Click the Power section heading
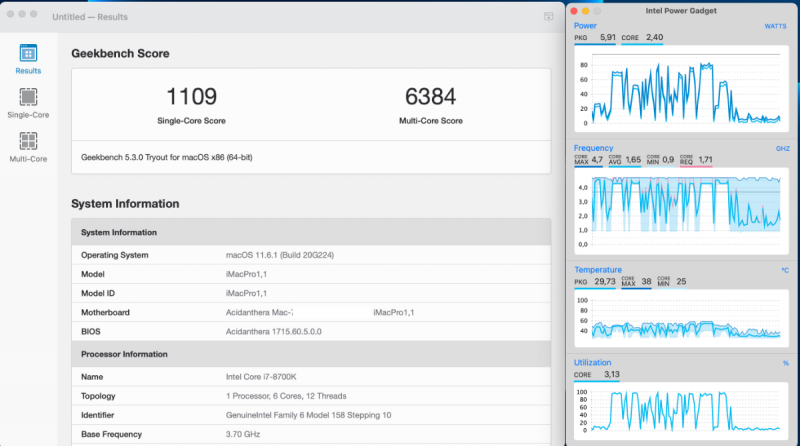Screen dimensions: 800x446 pyautogui.click(x=585, y=26)
